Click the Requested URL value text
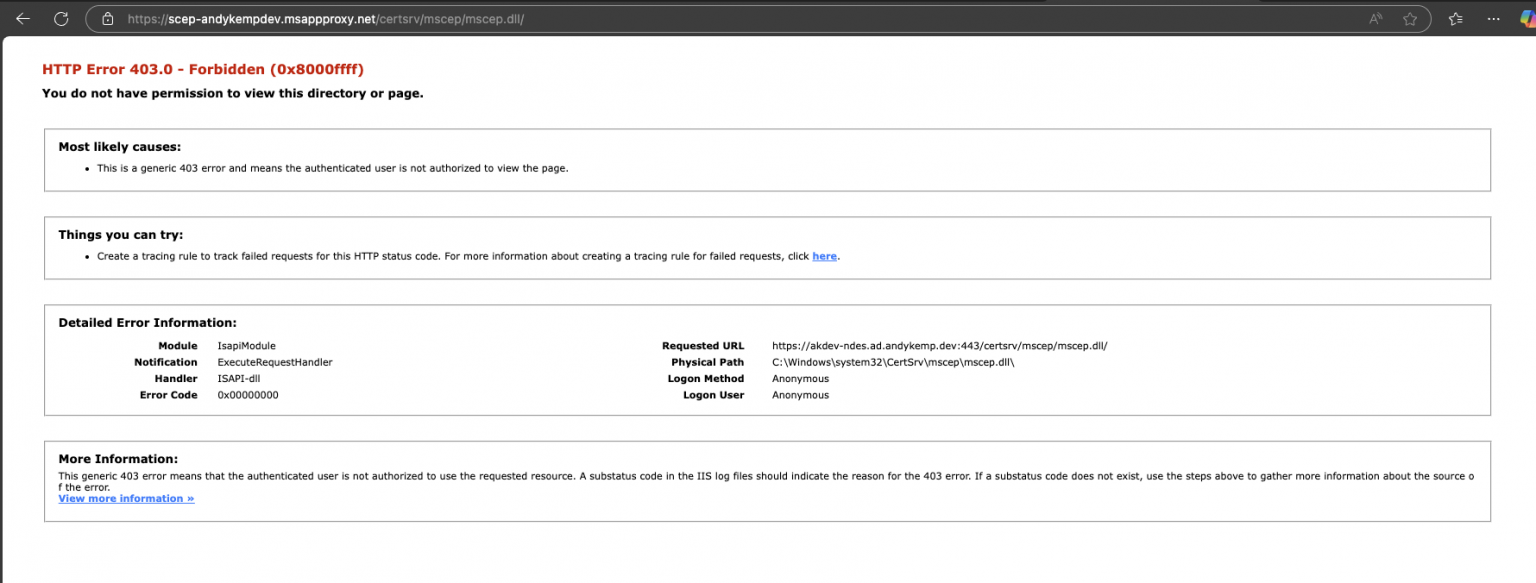This screenshot has width=1536, height=583. (939, 345)
